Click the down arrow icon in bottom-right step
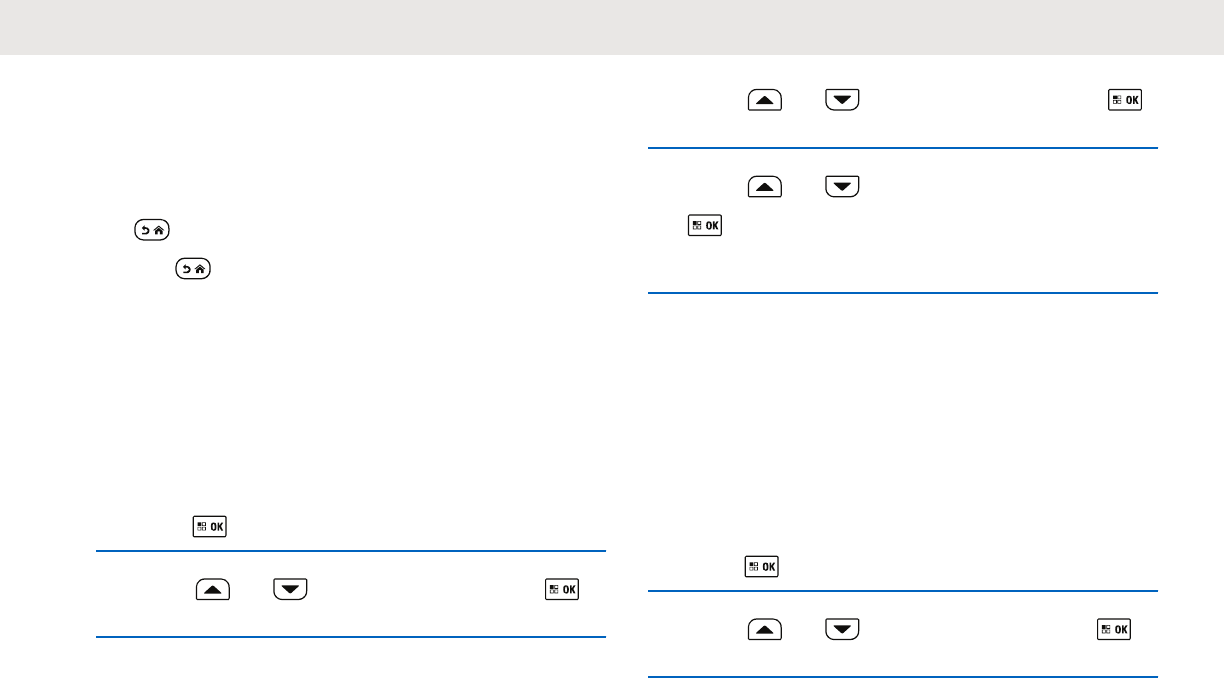This screenshot has height=678, width=1224. (842, 630)
